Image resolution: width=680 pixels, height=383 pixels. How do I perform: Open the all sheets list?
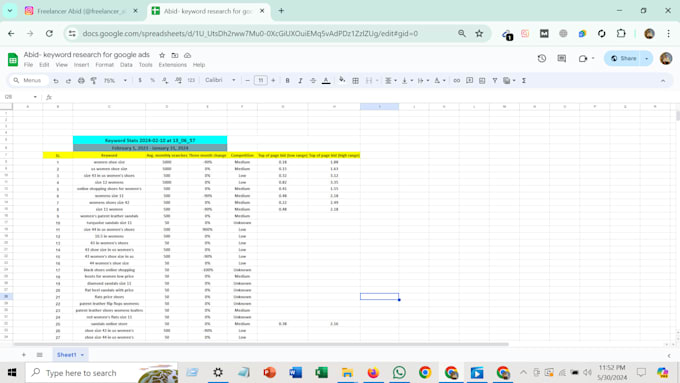point(39,355)
